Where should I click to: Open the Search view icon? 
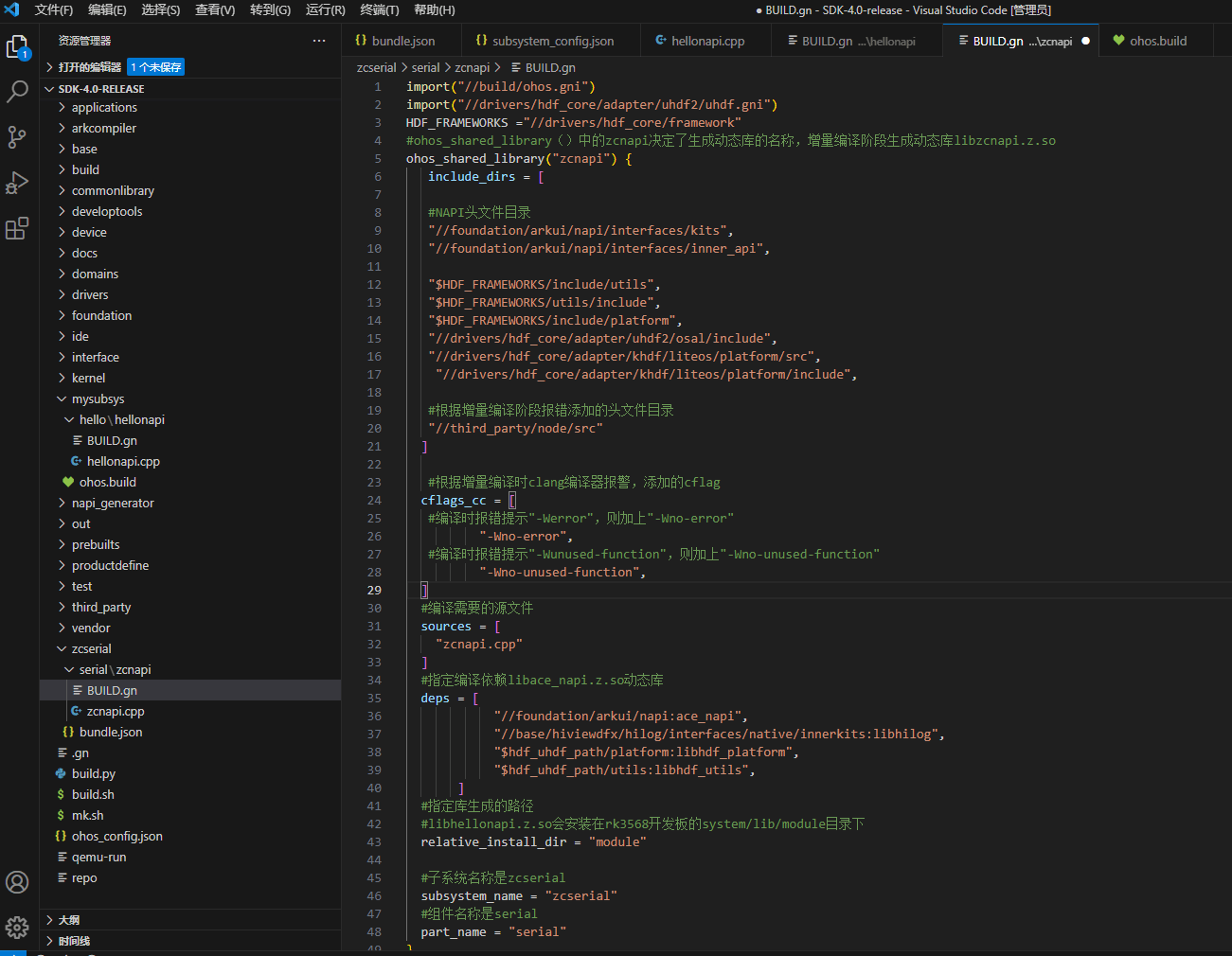click(x=17, y=92)
